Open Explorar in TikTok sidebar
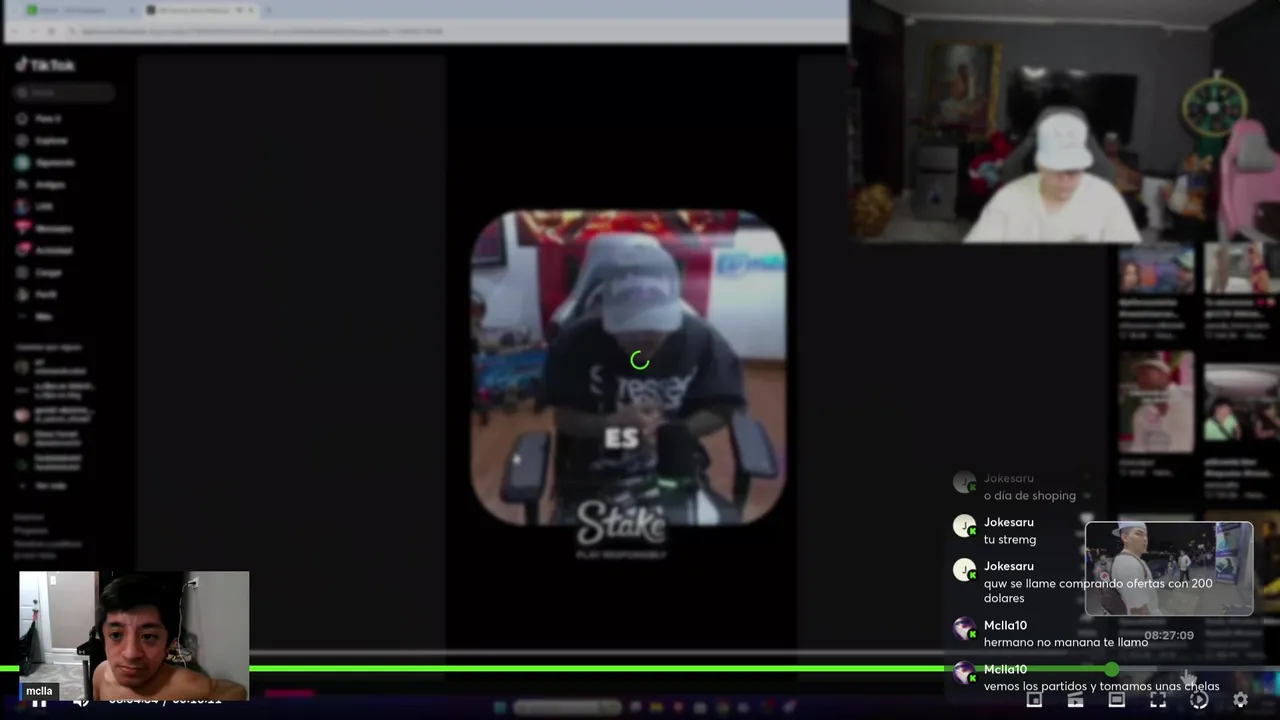This screenshot has height=720, width=1280. pos(42,140)
